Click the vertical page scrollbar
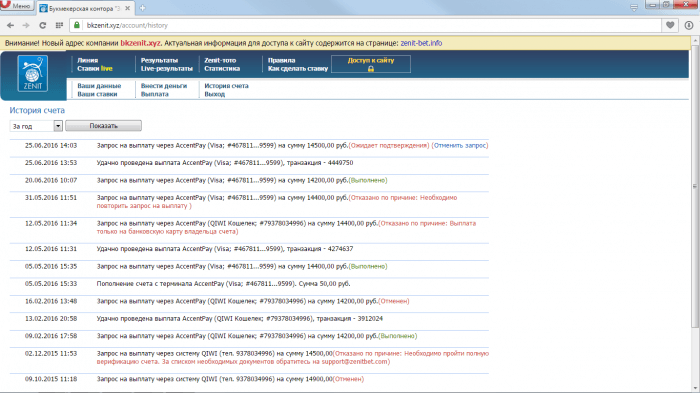Screen dimensions: 700x393 click(695, 186)
